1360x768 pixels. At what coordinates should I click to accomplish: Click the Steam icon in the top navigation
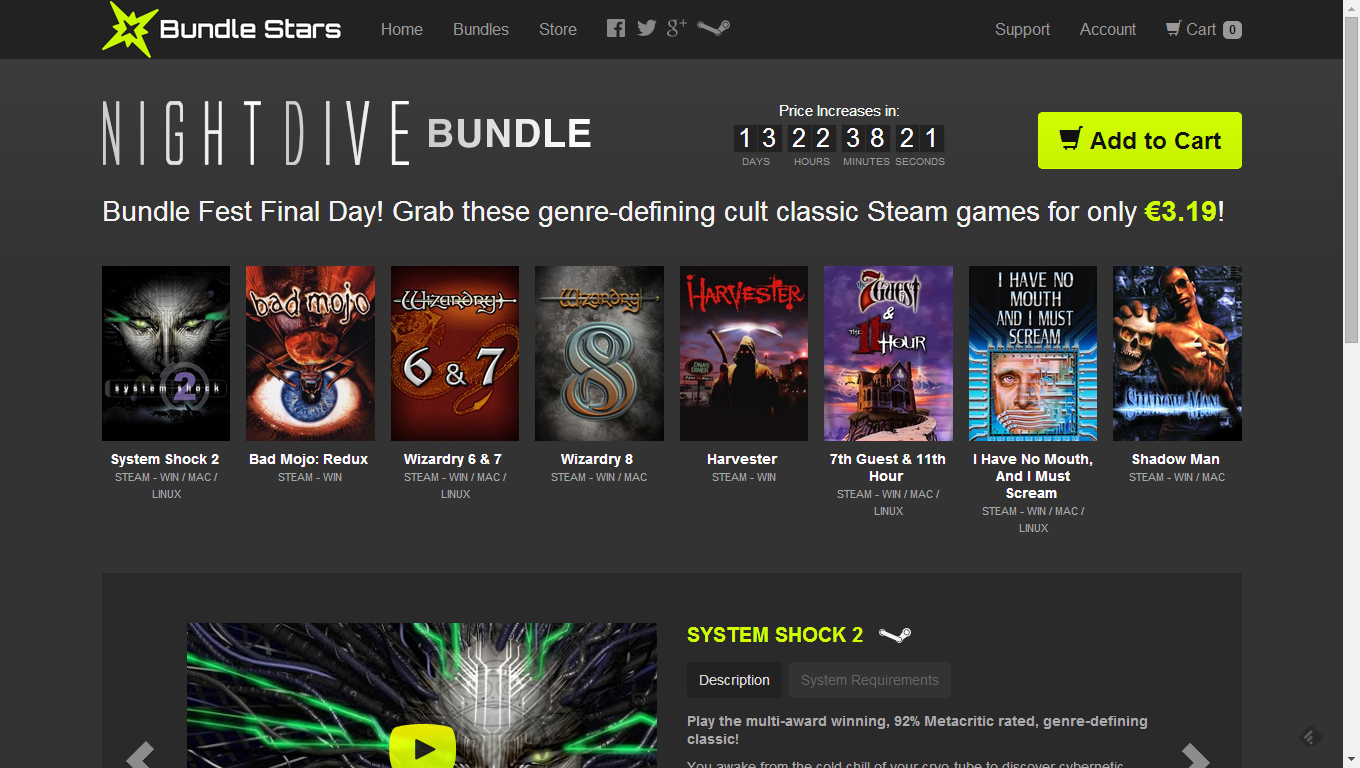[x=712, y=28]
